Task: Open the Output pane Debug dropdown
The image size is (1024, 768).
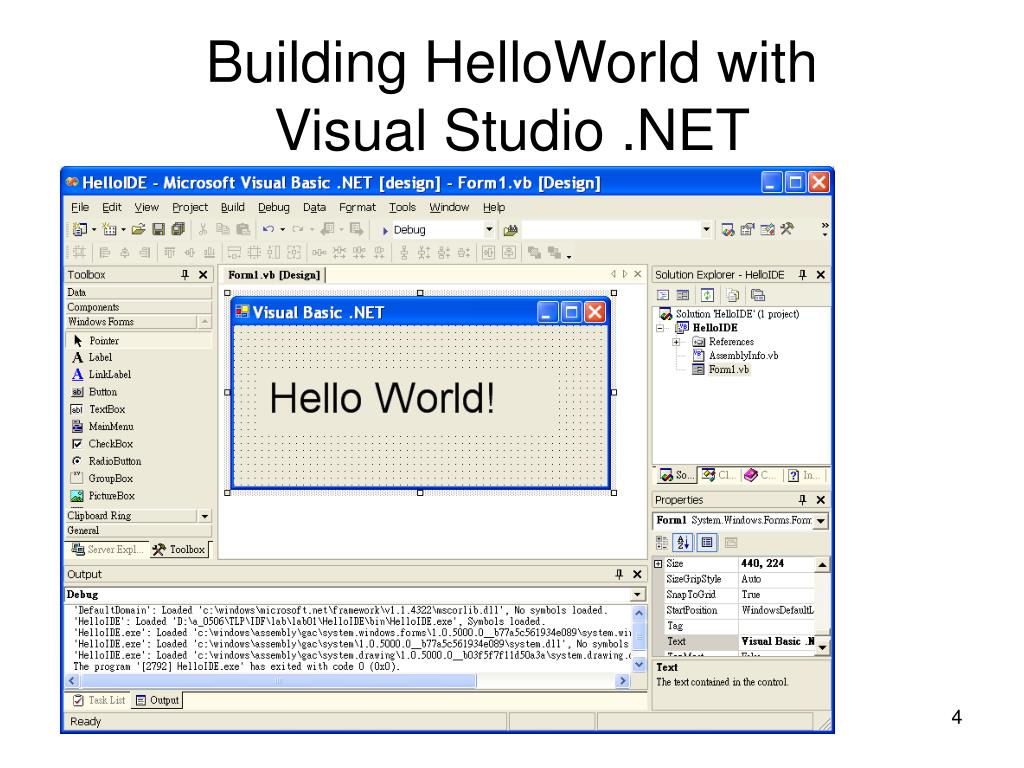Action: (x=637, y=595)
